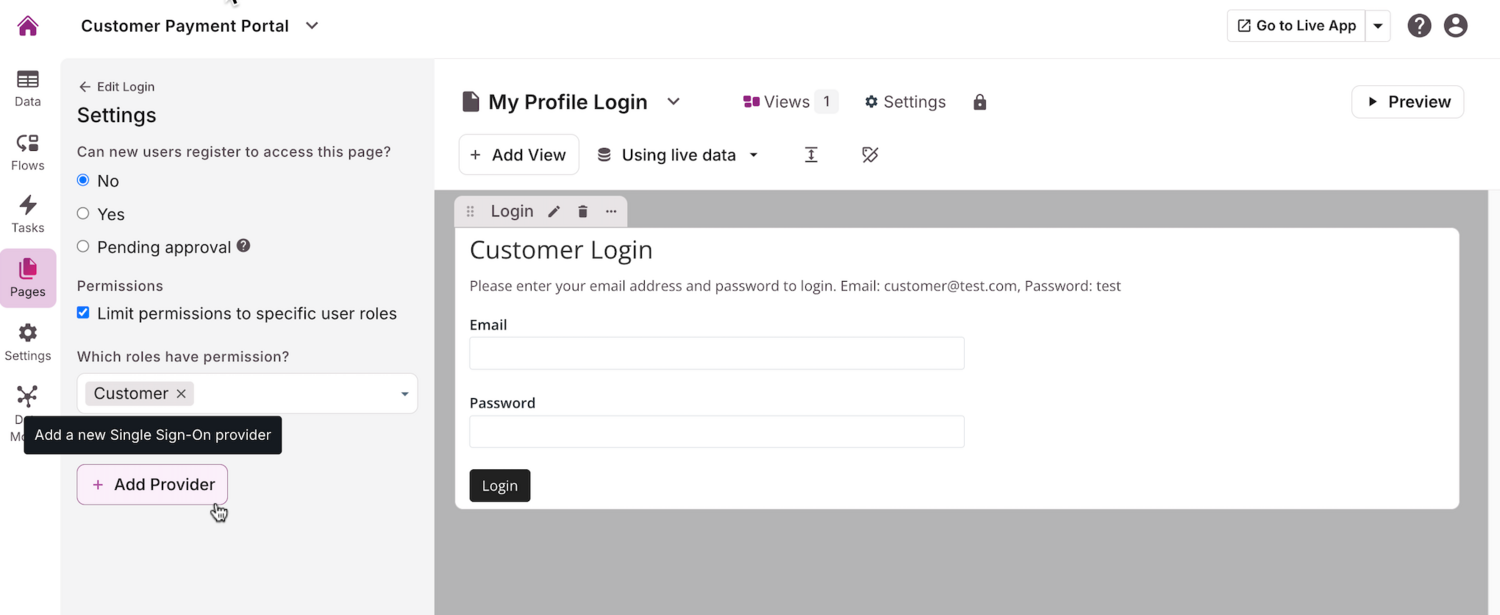Open the user account profile icon
The width and height of the screenshot is (1500, 615).
pyautogui.click(x=1456, y=26)
